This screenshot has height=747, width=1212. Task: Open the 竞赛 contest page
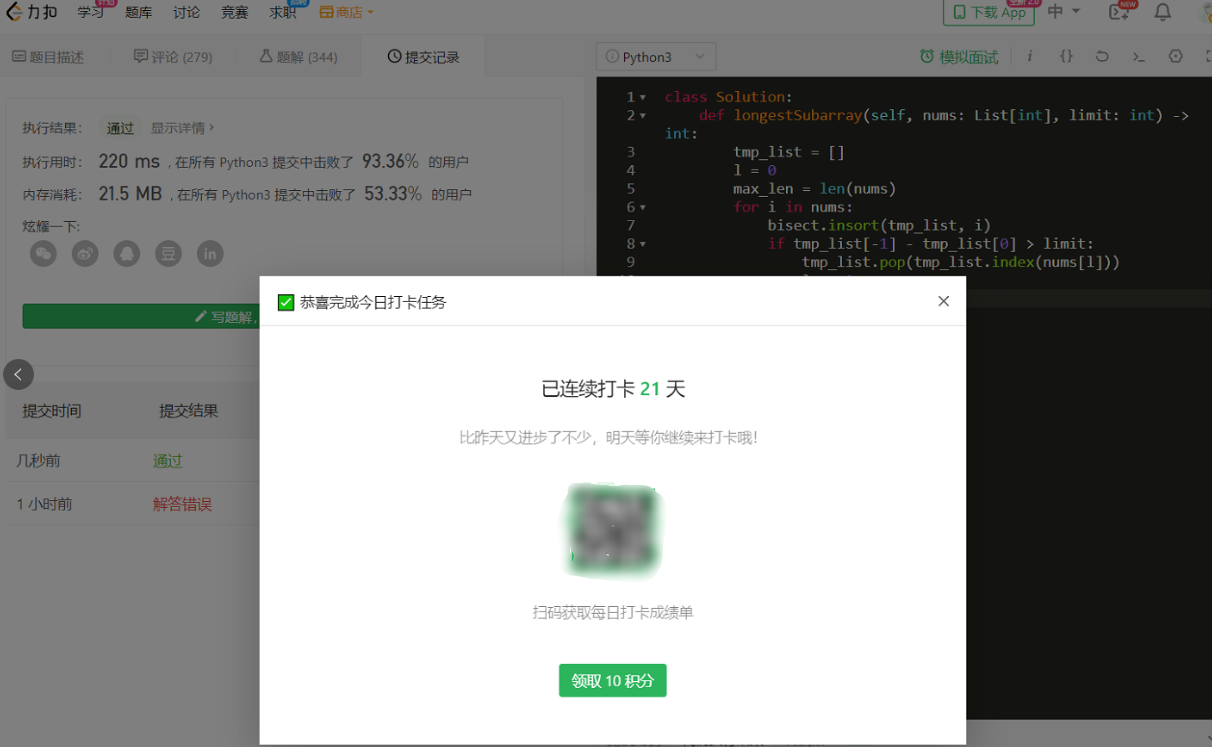tap(235, 12)
